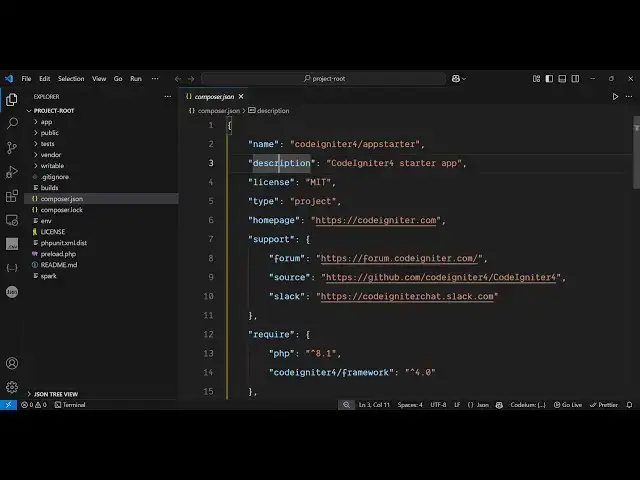Screen dimensions: 640x480
Task: Open the Edit menu
Action: click(44, 78)
